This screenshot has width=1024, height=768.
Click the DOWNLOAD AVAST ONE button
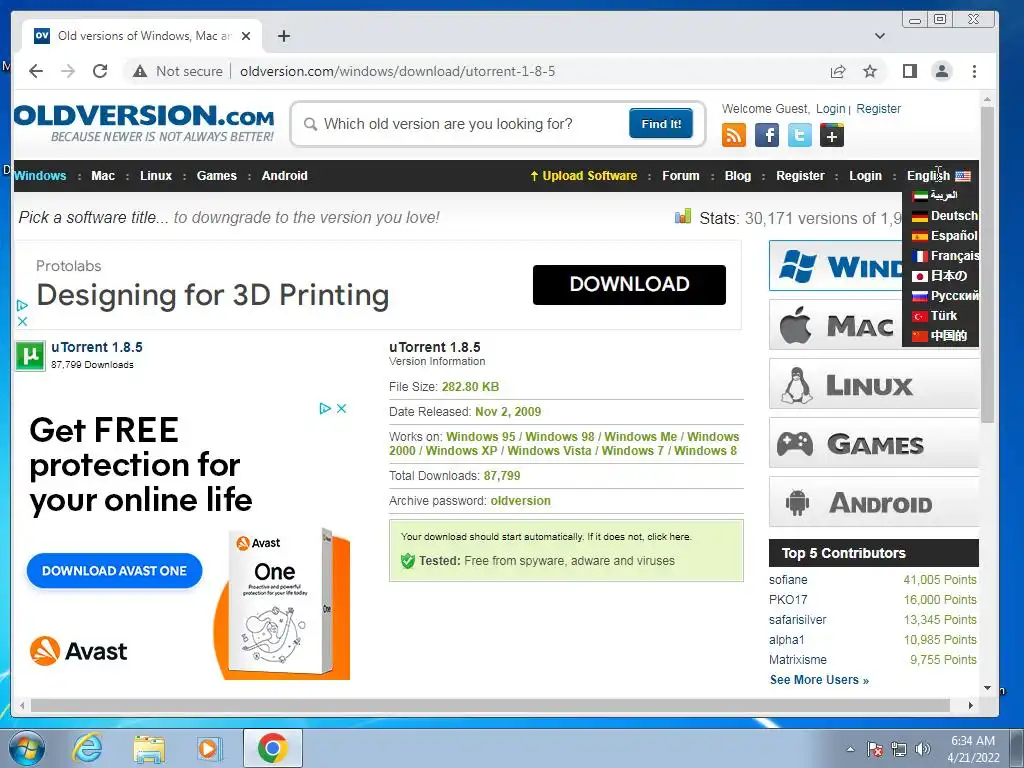tap(114, 571)
